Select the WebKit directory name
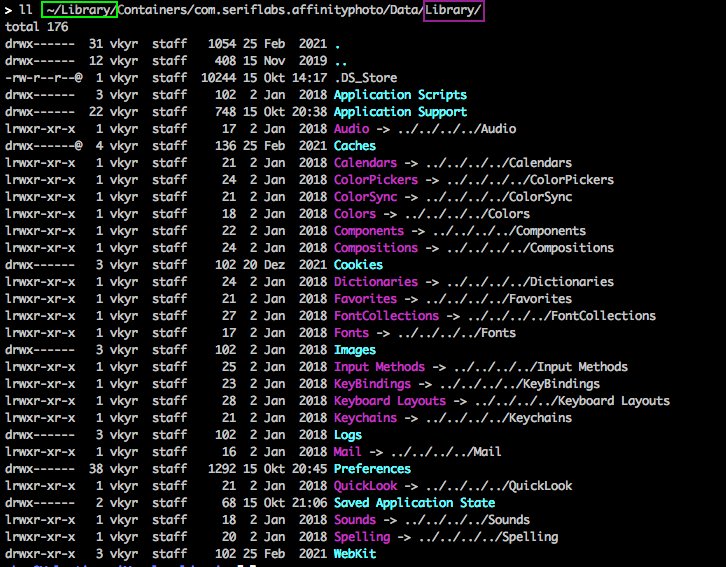This screenshot has width=726, height=567. [354, 554]
